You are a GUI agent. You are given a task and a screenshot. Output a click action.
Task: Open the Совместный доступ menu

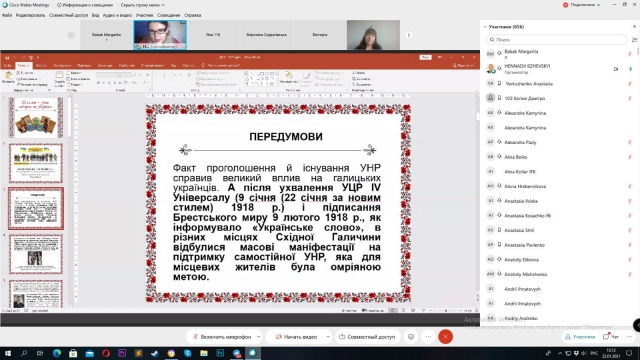pos(68,15)
